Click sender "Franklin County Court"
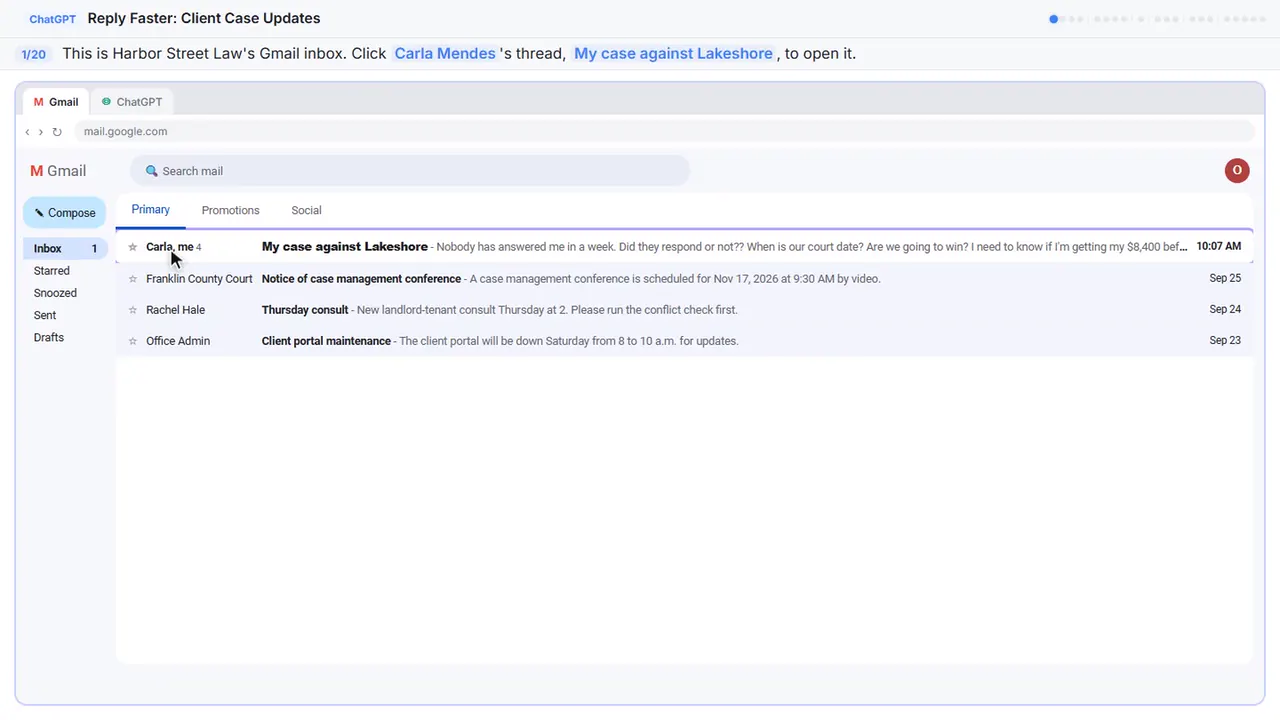 (x=199, y=279)
